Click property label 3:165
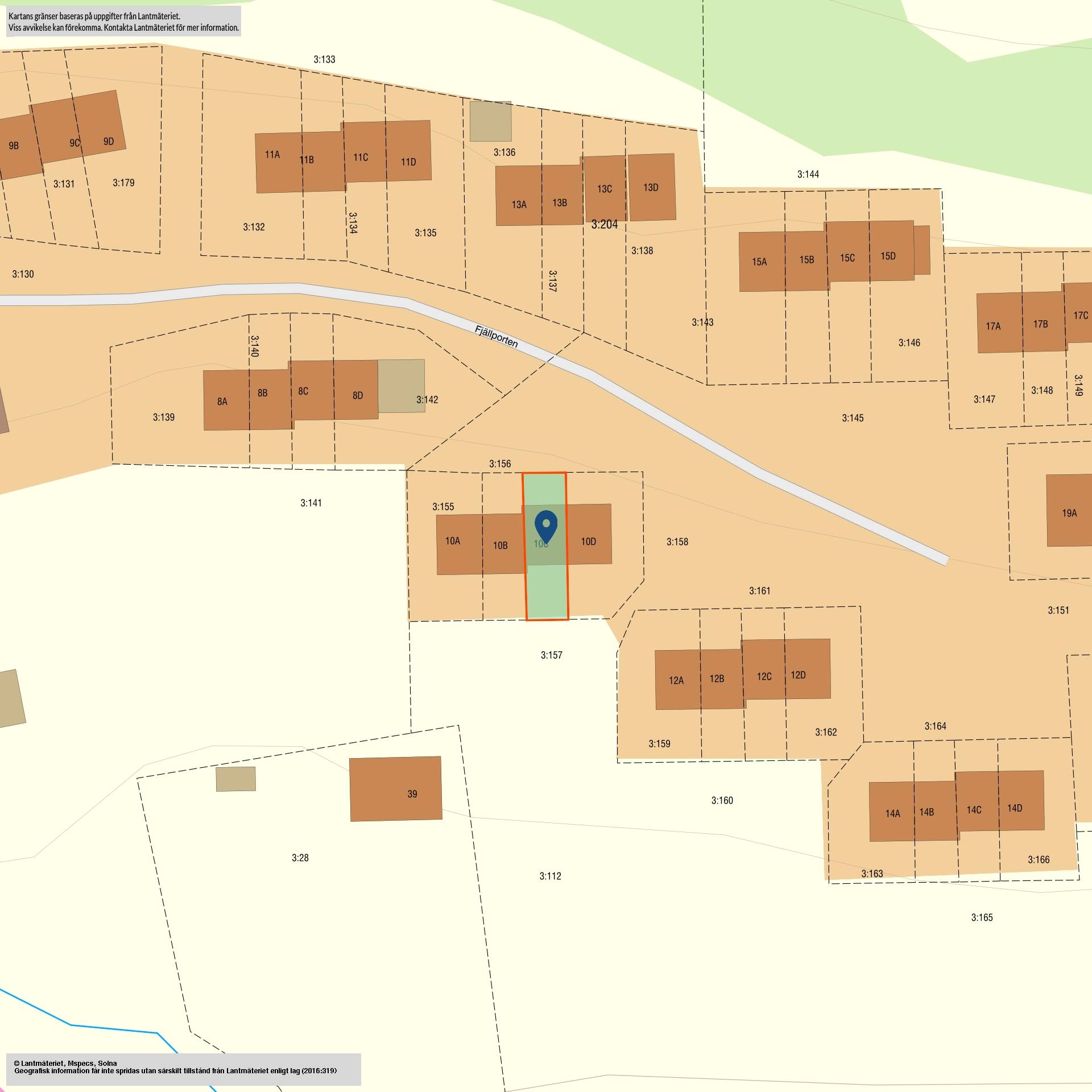This screenshot has height=1092, width=1092. (x=982, y=917)
